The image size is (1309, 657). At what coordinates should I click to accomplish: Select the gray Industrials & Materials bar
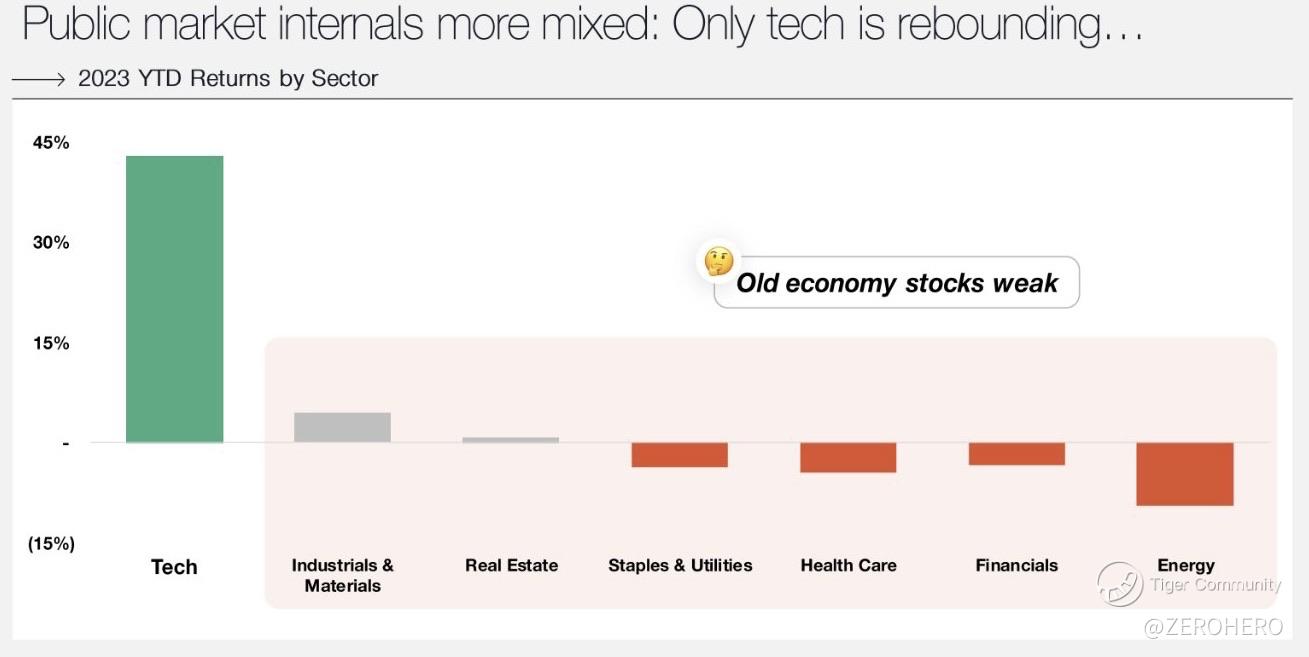342,427
